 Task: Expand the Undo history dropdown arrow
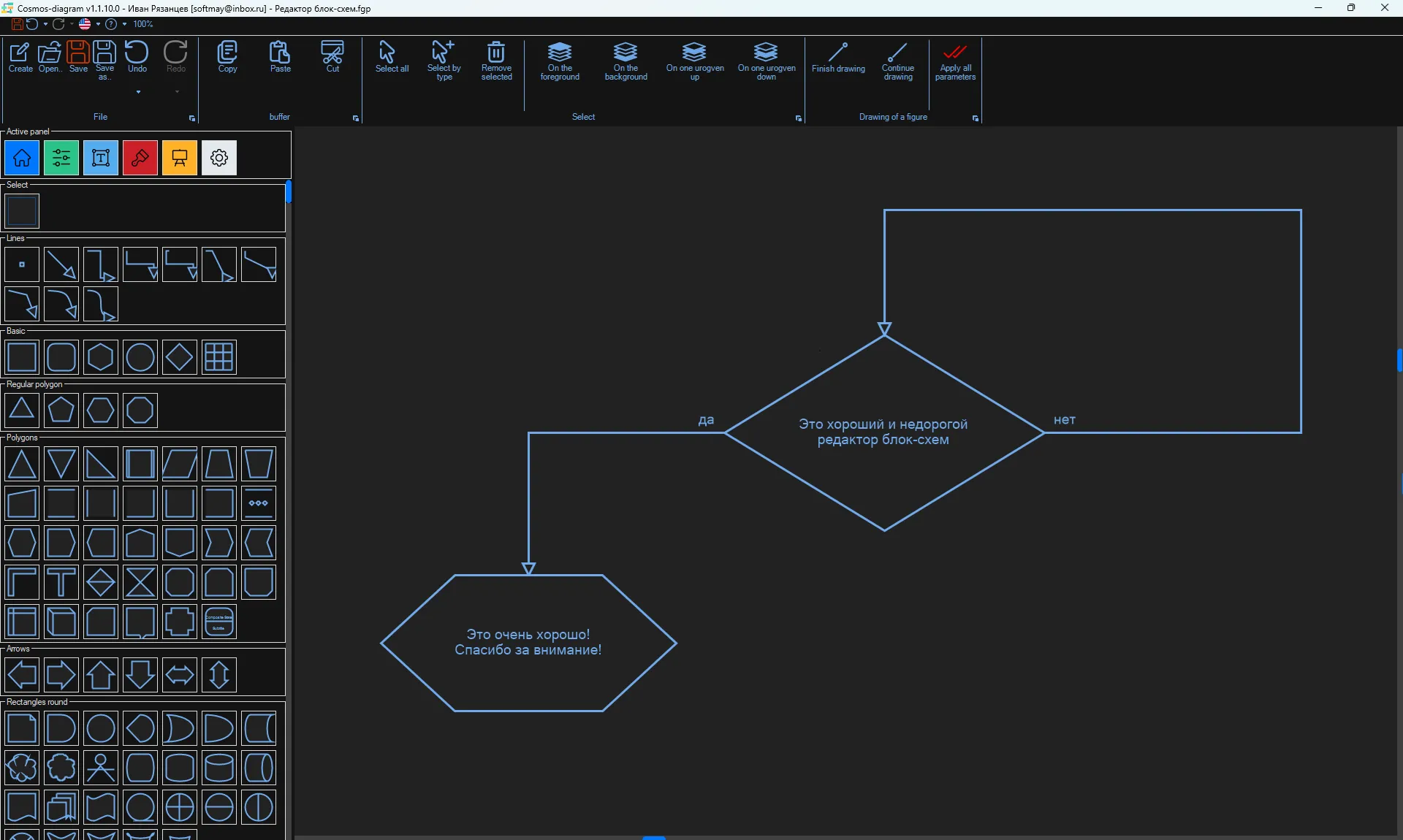pyautogui.click(x=138, y=92)
